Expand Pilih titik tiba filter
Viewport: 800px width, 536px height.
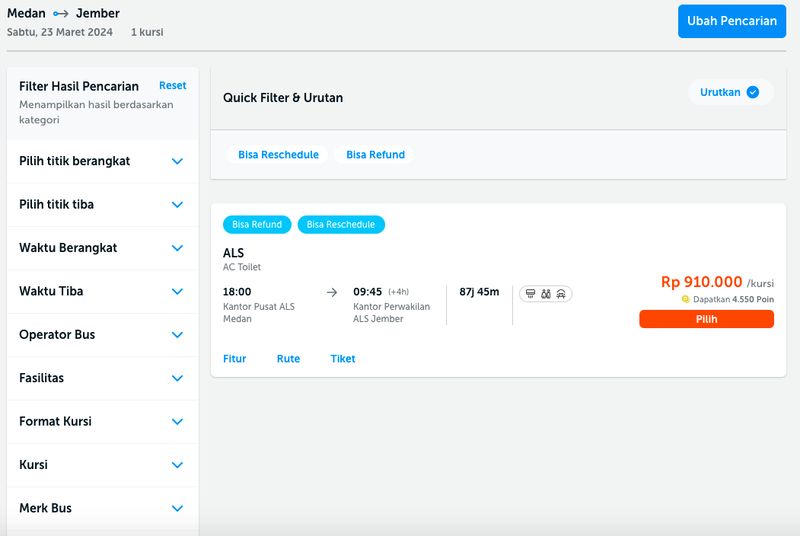(x=103, y=205)
